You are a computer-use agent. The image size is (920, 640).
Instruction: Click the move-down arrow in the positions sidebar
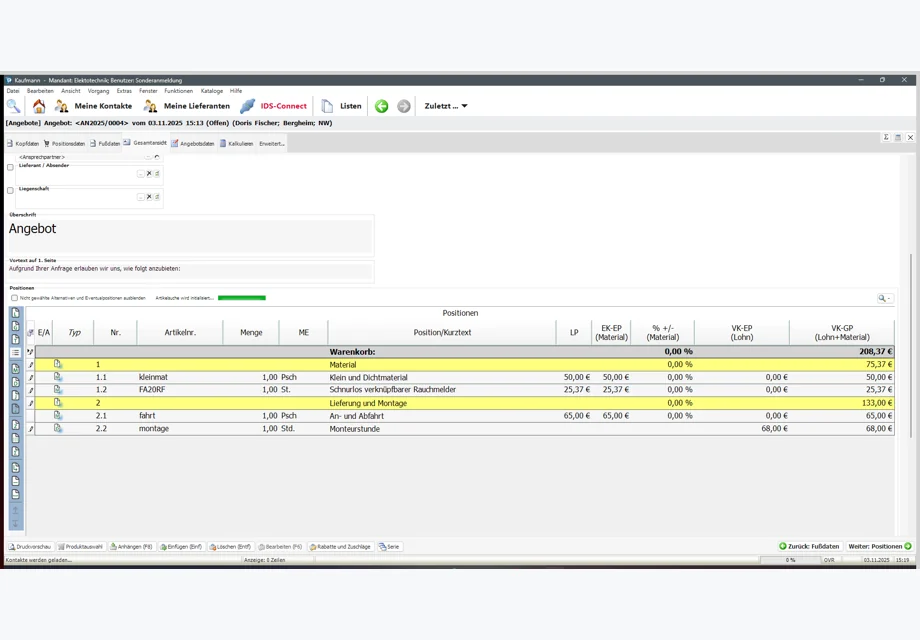point(16,523)
